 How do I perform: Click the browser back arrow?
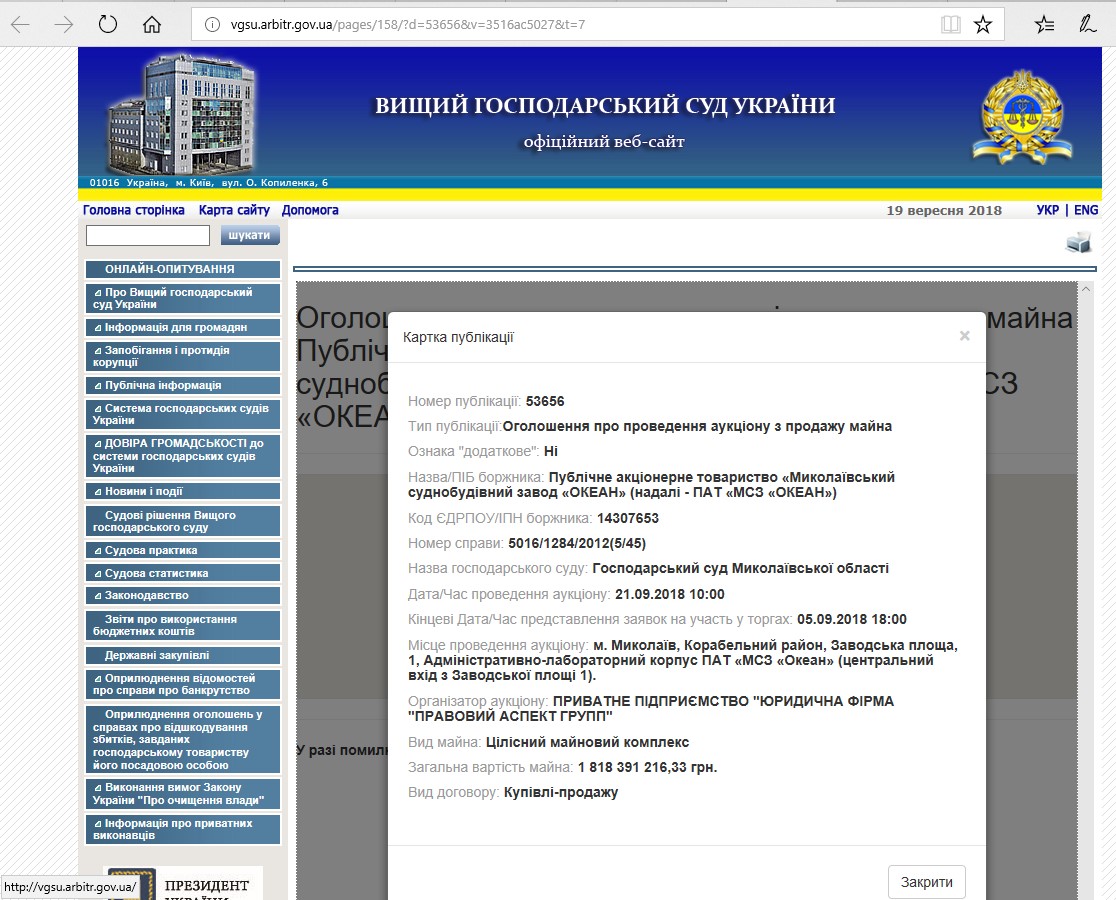(x=20, y=25)
